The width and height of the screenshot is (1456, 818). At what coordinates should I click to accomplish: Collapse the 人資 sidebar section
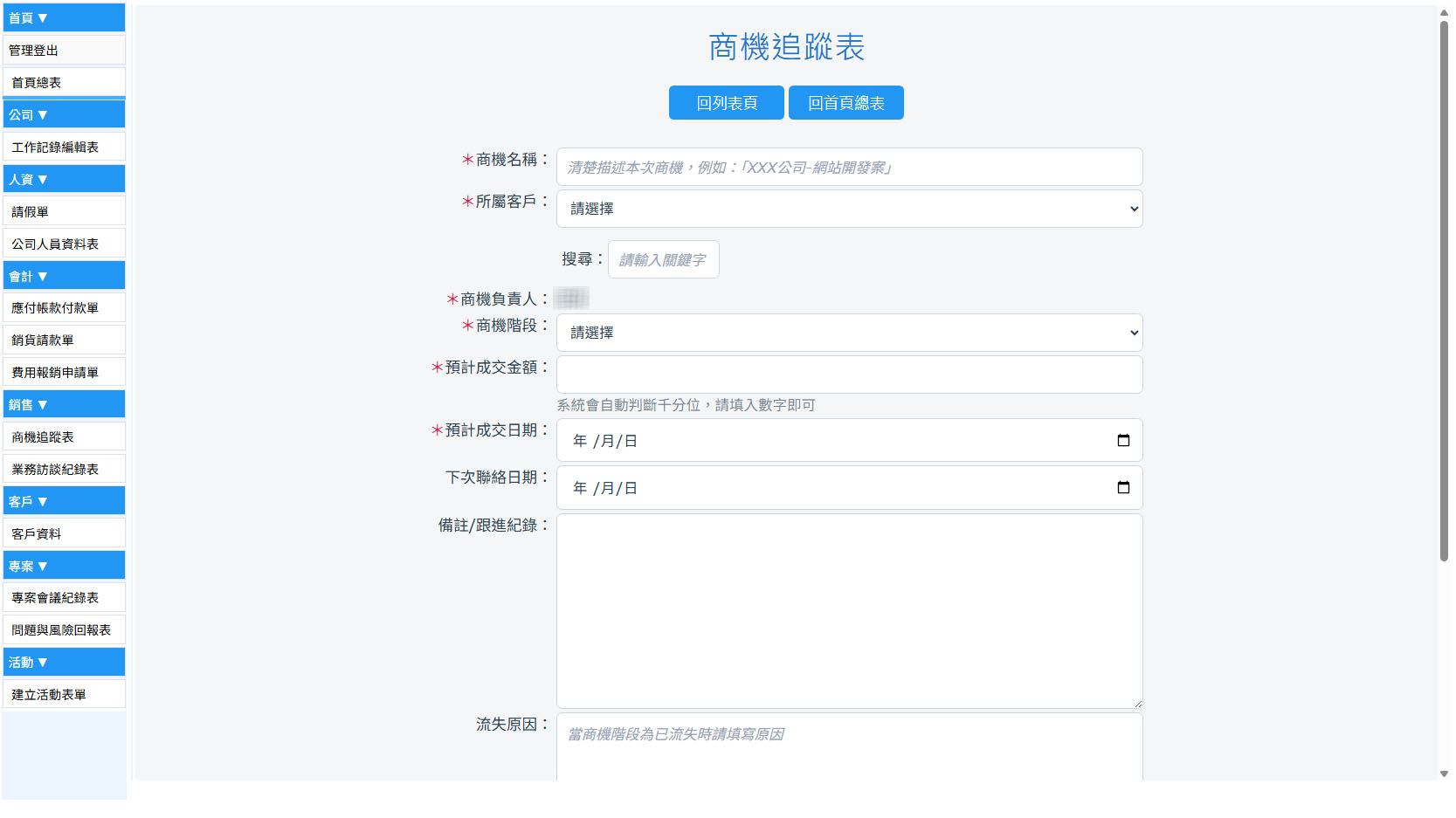64,179
